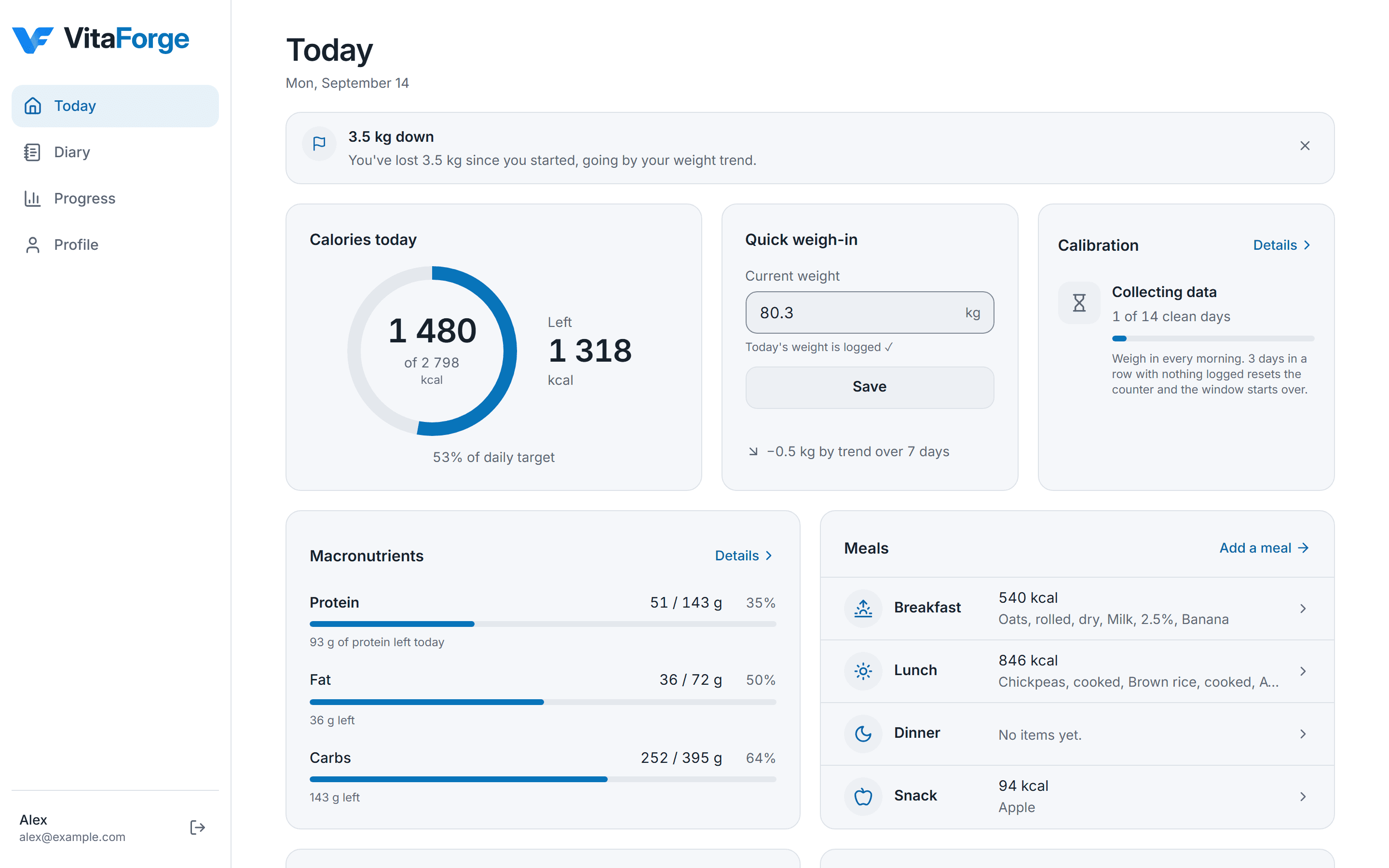
Task: Click the Breakfast sunrise icon
Action: point(863,608)
